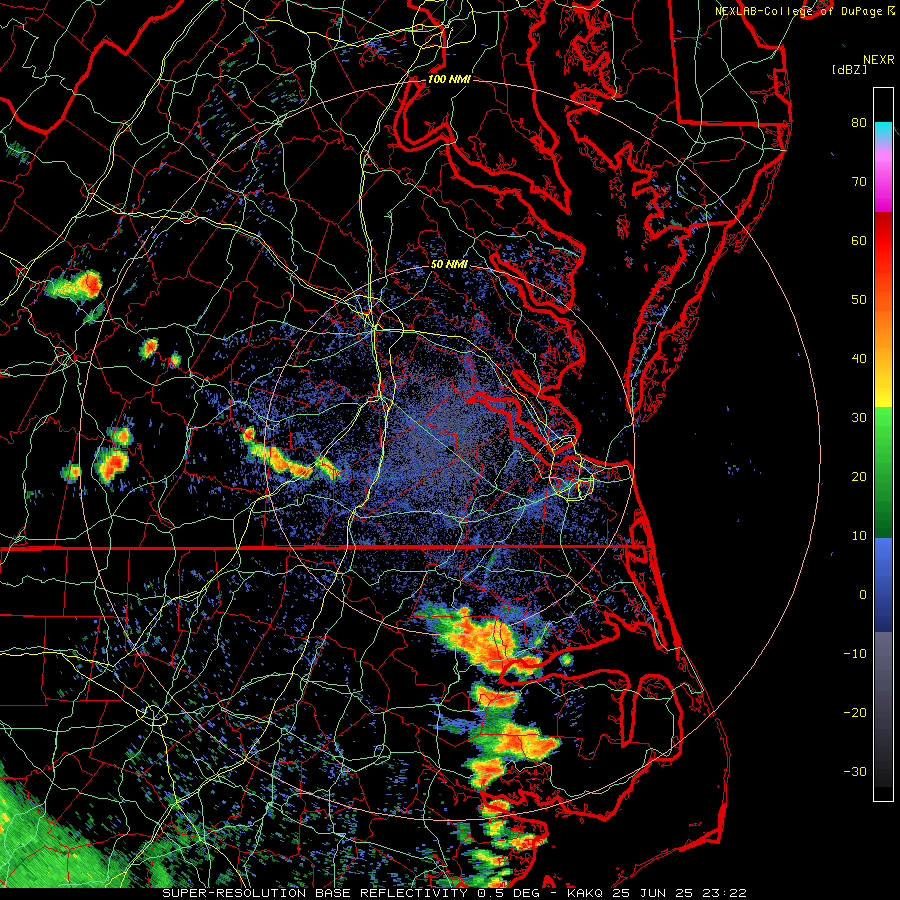Click the 70 dBZ scale value
Screen dimensions: 900x900
pyautogui.click(x=859, y=182)
